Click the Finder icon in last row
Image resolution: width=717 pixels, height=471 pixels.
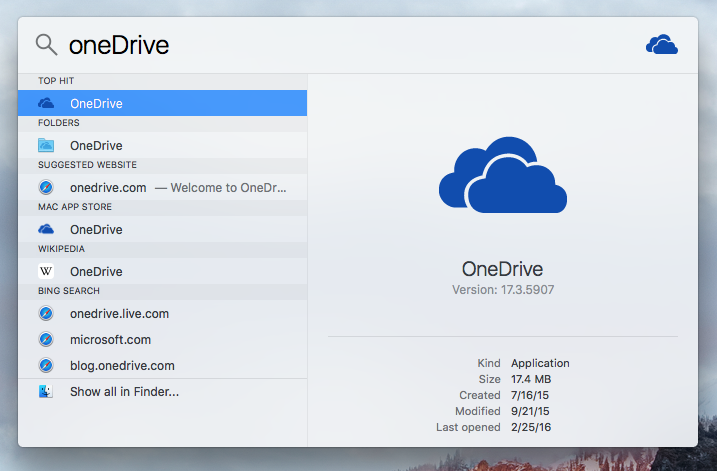pyautogui.click(x=46, y=391)
